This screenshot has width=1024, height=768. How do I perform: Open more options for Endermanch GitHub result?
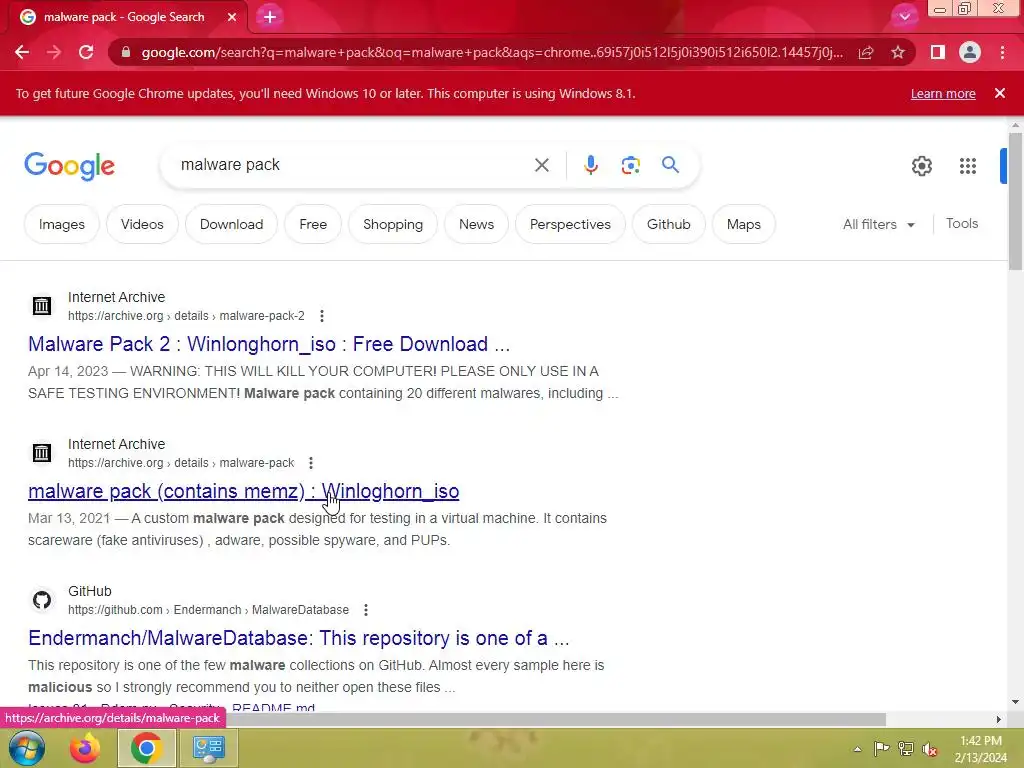(x=366, y=610)
